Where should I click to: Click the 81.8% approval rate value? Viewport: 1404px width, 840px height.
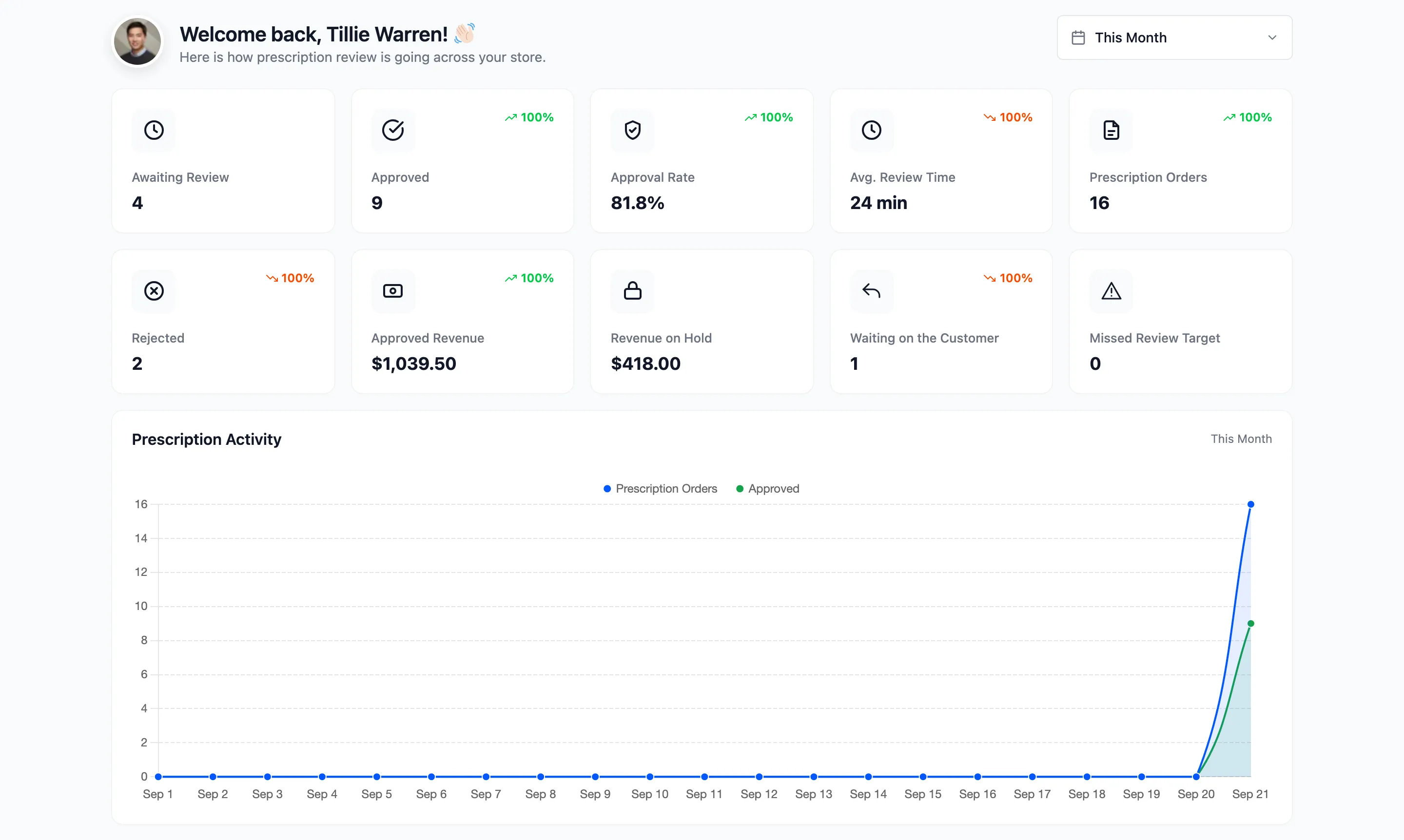coord(637,203)
